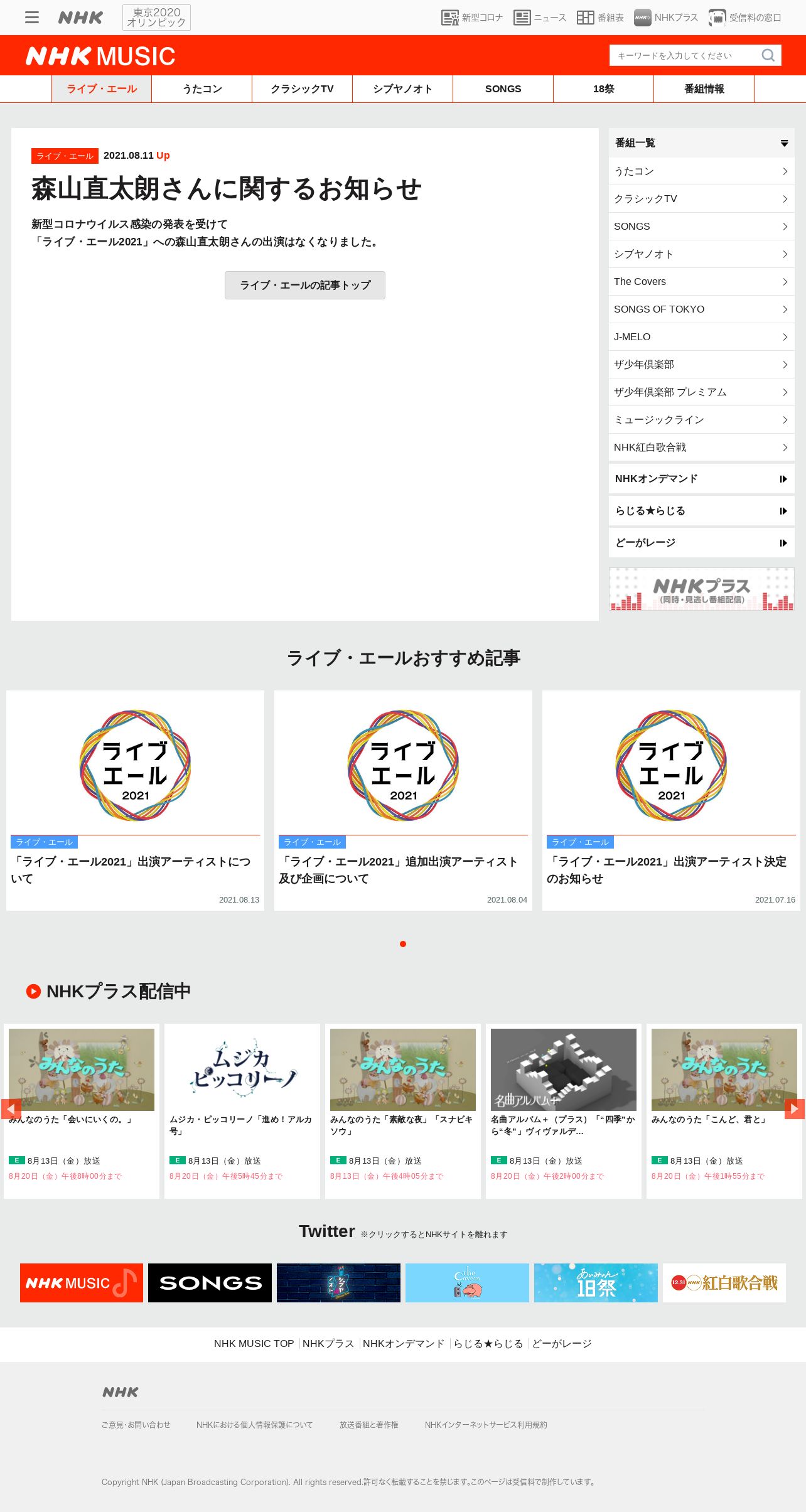Open the 東京2020オリンピック badge
The width and height of the screenshot is (806, 1512).
point(156,18)
